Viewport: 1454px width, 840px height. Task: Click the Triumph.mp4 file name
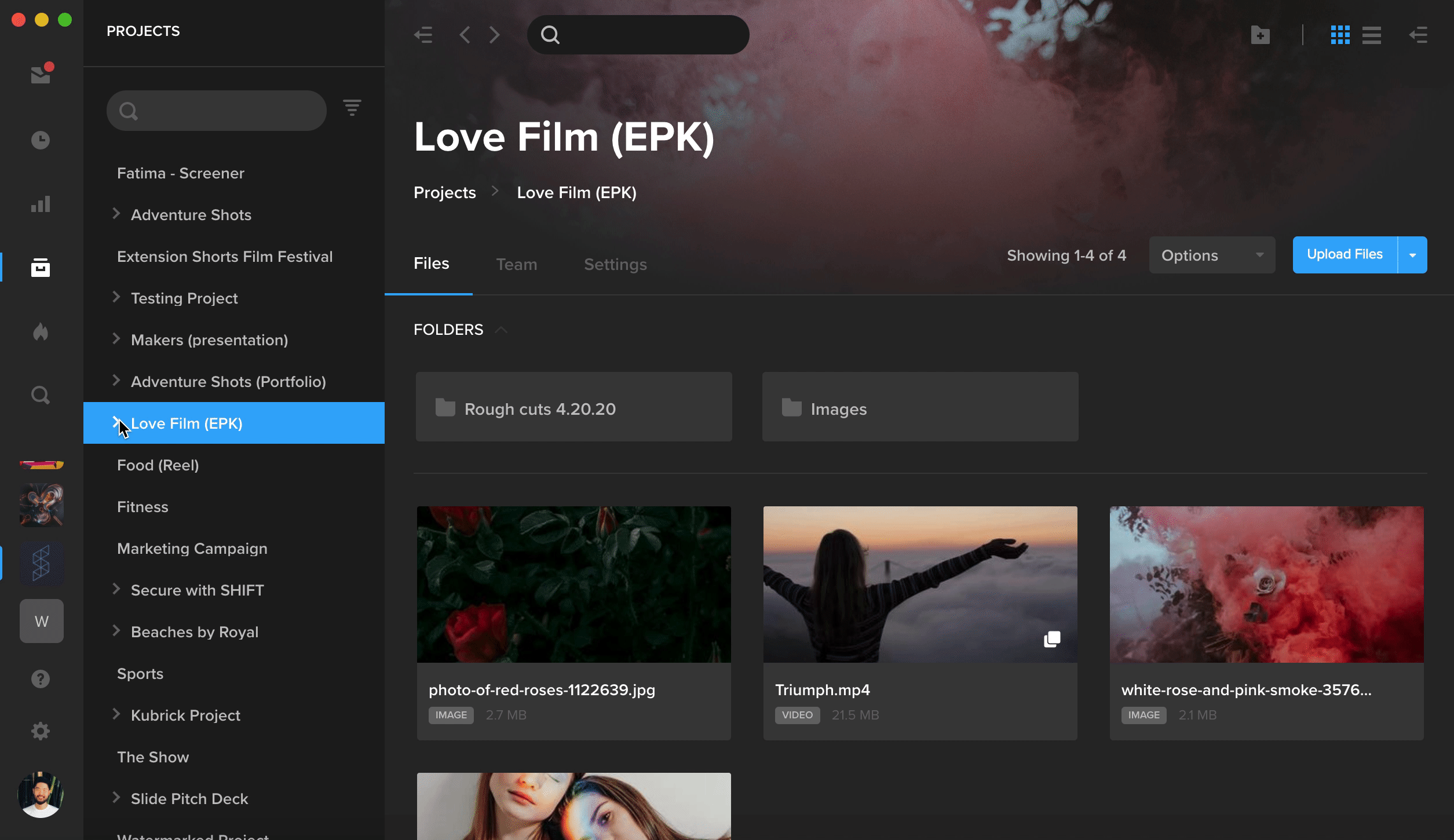[x=822, y=690]
